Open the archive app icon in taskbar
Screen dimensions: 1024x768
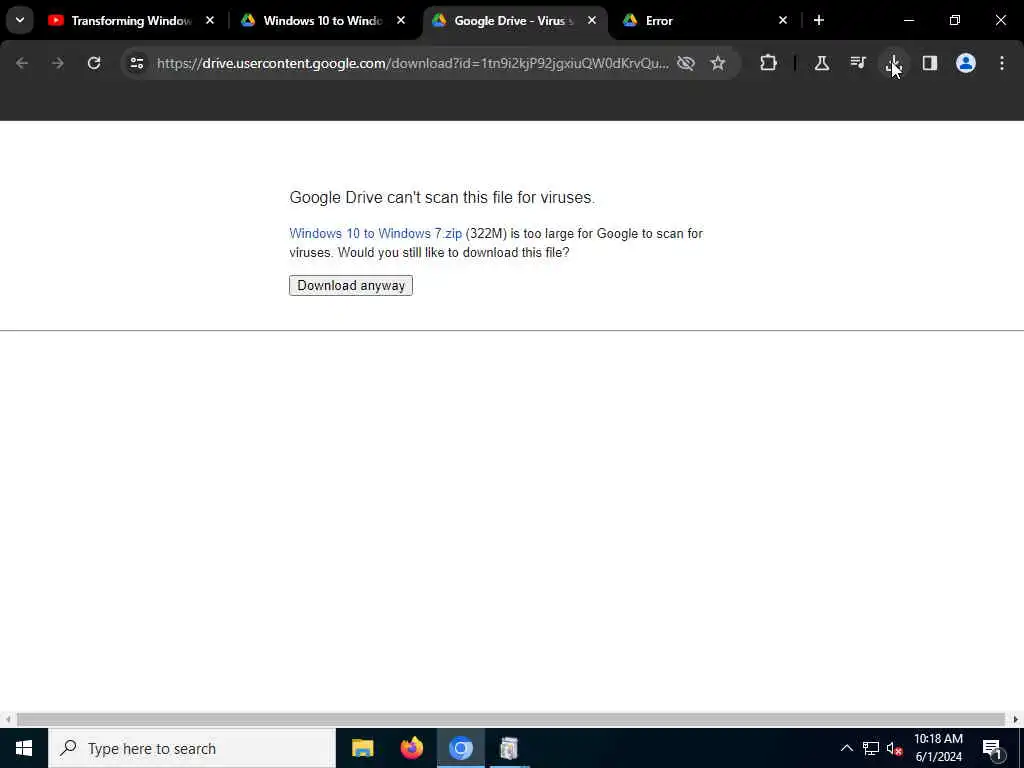[x=509, y=748]
